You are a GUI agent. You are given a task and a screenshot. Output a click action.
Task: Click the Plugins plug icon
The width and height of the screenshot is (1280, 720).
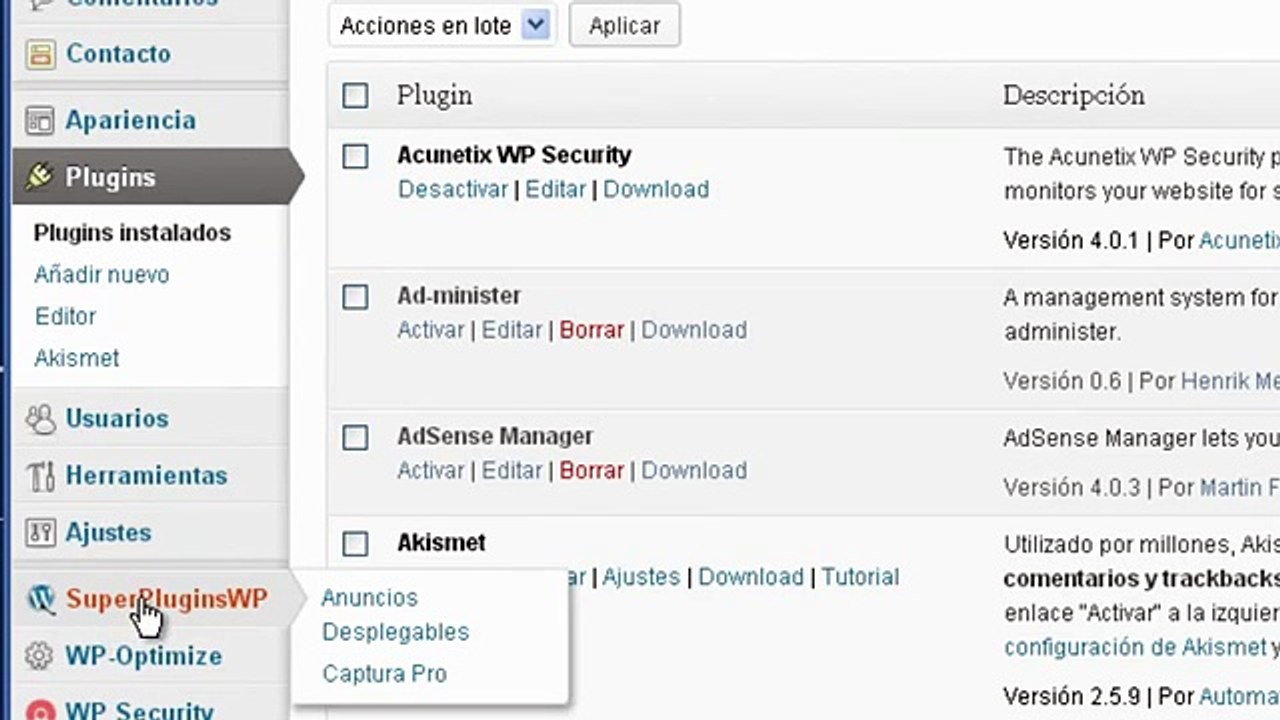coord(40,177)
